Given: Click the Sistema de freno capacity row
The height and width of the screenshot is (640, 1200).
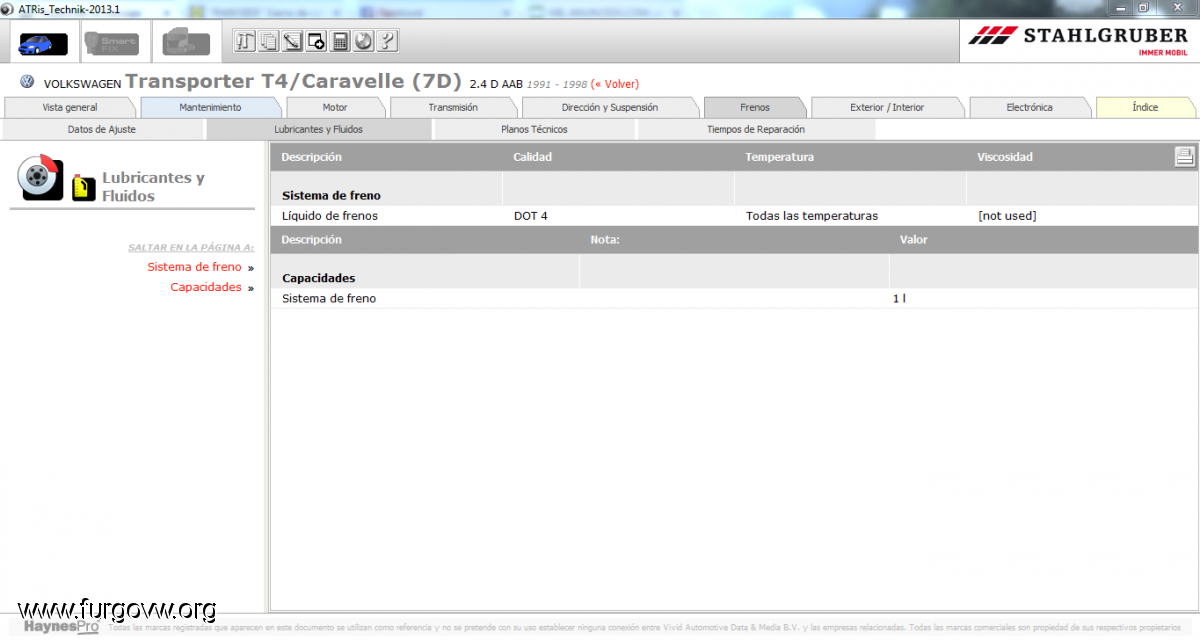Looking at the screenshot, I should tap(734, 298).
